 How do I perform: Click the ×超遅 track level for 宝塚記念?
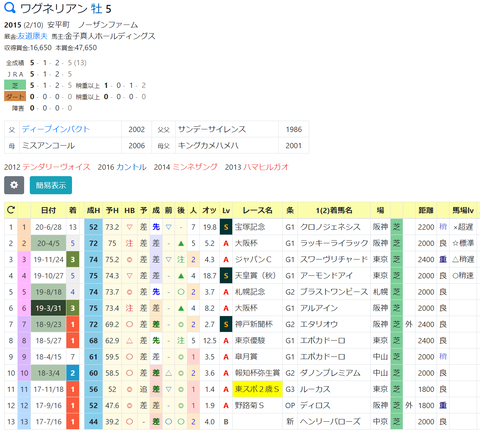463,227
